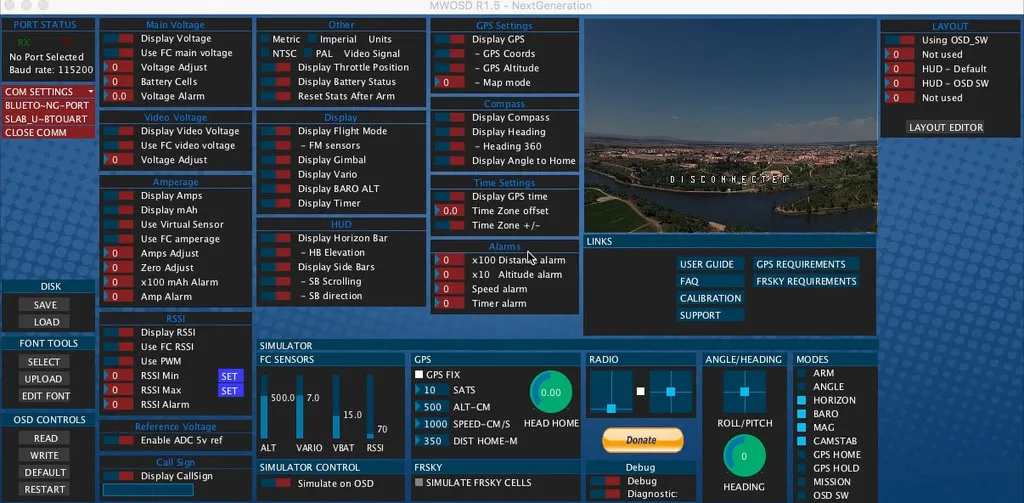Click the orange Donate button
Image resolution: width=1024 pixels, height=503 pixels.
pos(642,440)
